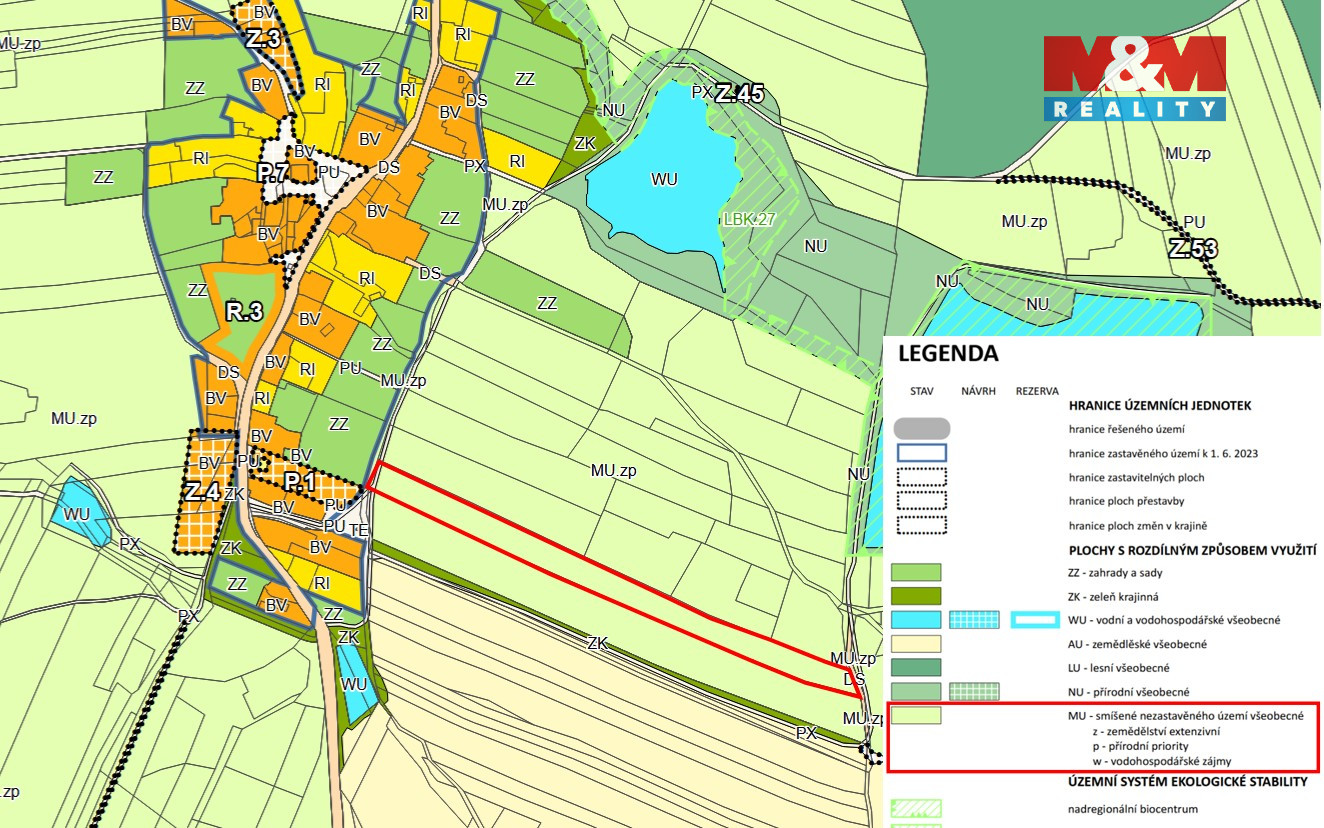Pick the LU lesní všeobecné swatch
This screenshot has height=828, width=1324.
point(916,668)
